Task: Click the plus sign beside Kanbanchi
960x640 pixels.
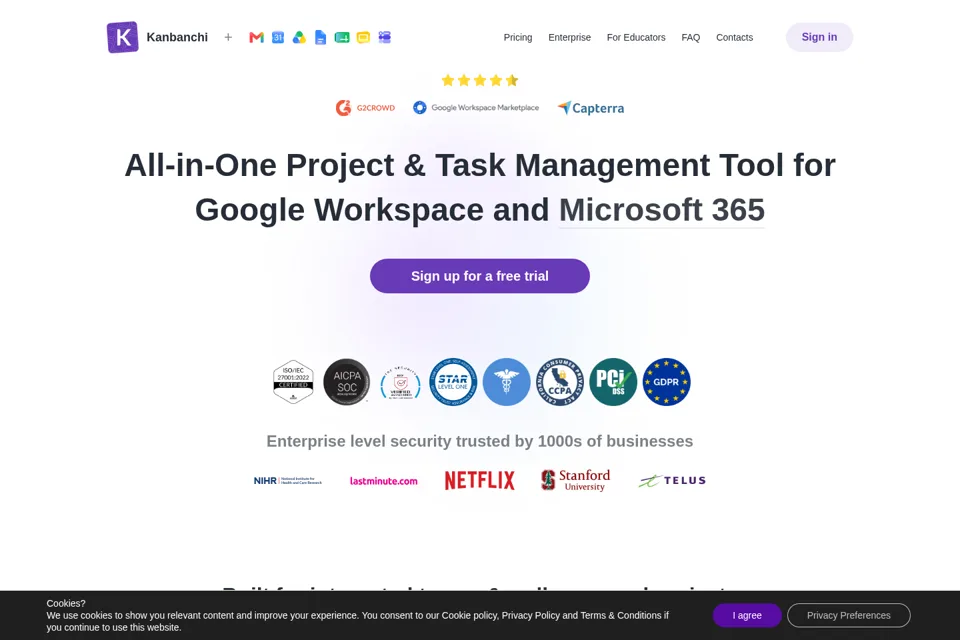Action: coord(228,37)
